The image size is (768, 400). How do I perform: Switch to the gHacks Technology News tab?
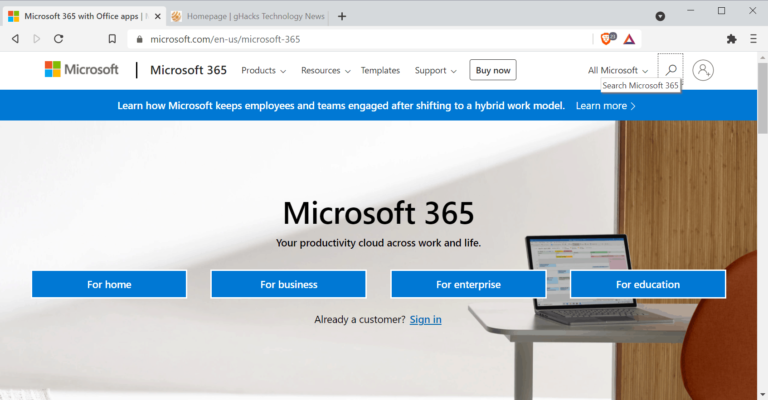pos(248,16)
